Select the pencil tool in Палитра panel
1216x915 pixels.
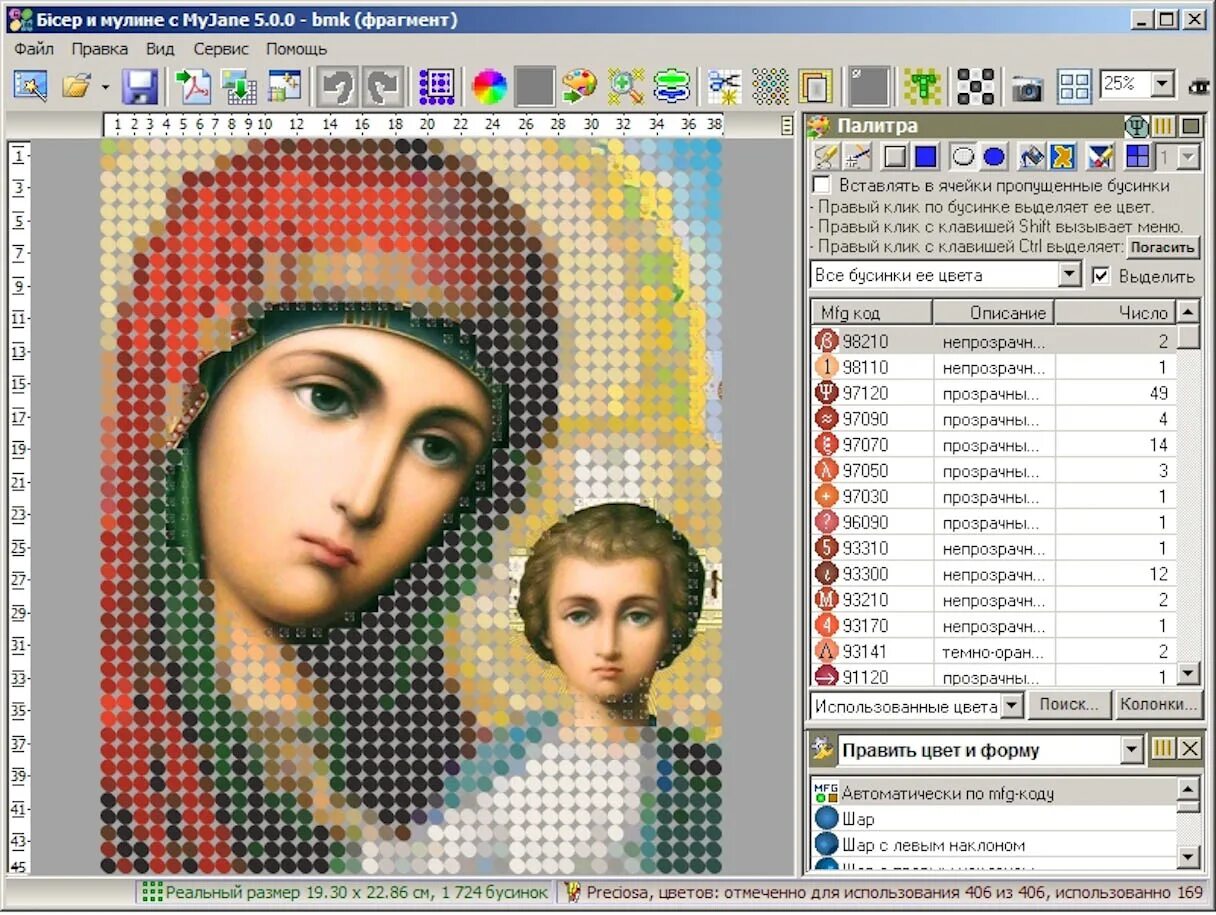[826, 156]
